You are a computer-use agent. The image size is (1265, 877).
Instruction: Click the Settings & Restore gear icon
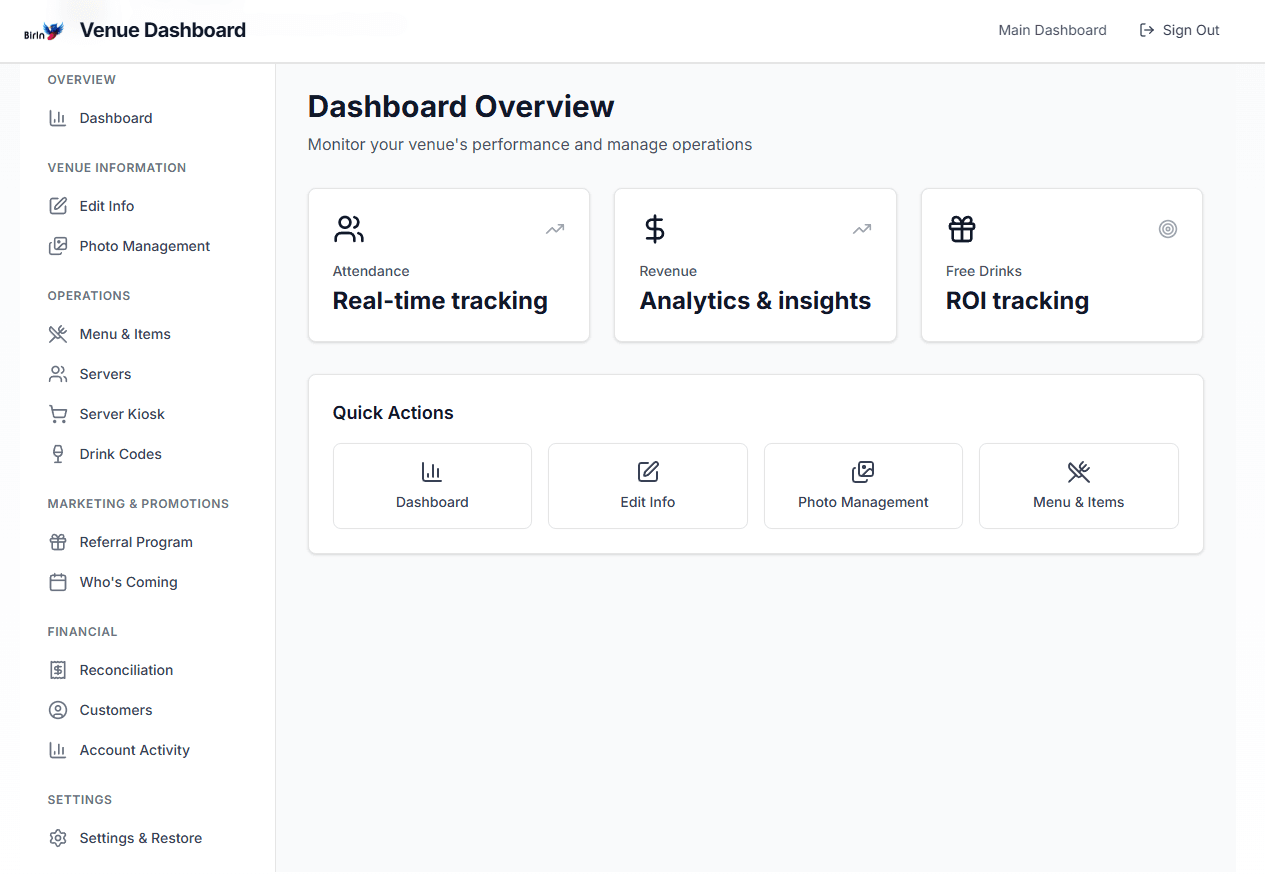pos(59,838)
